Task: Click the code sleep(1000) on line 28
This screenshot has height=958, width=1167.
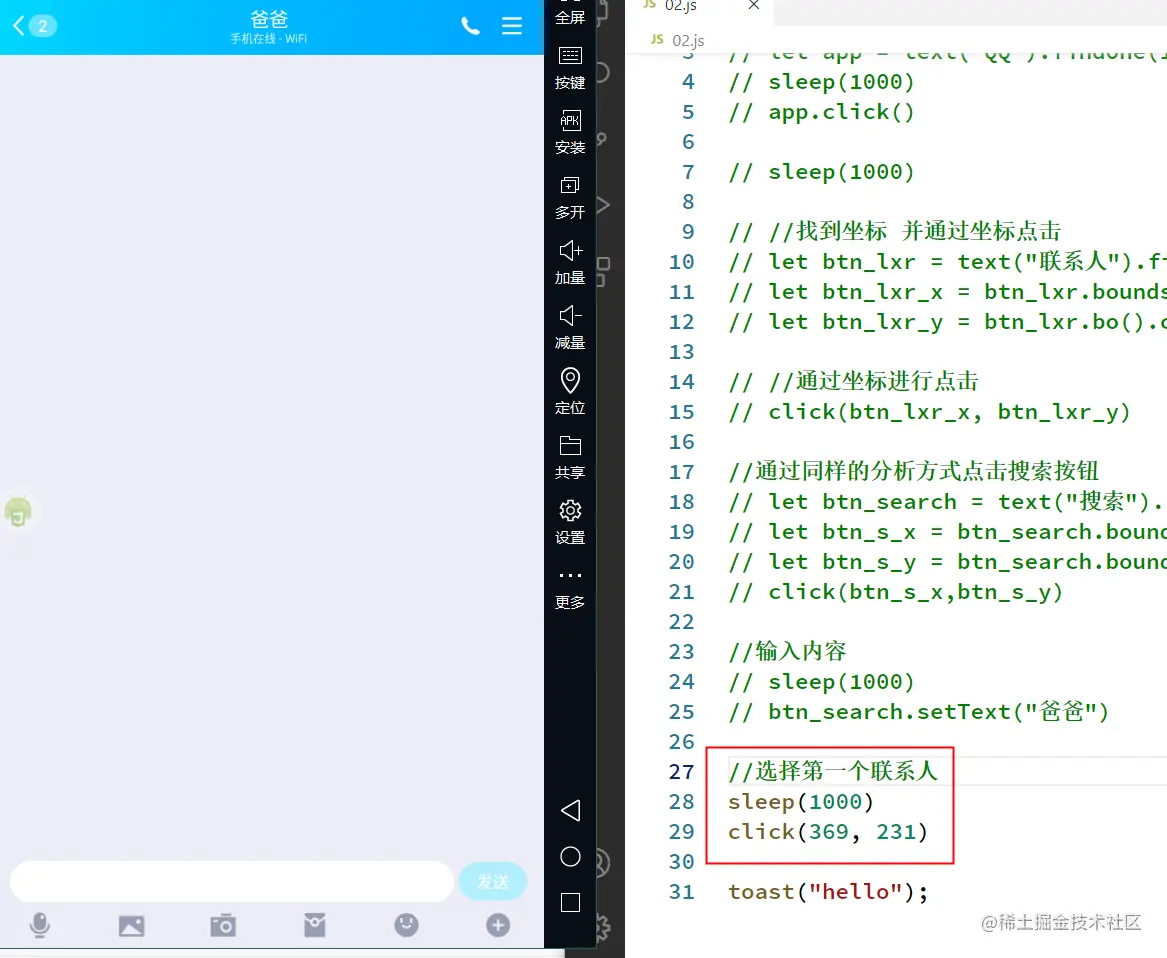Action: pyautogui.click(x=801, y=802)
